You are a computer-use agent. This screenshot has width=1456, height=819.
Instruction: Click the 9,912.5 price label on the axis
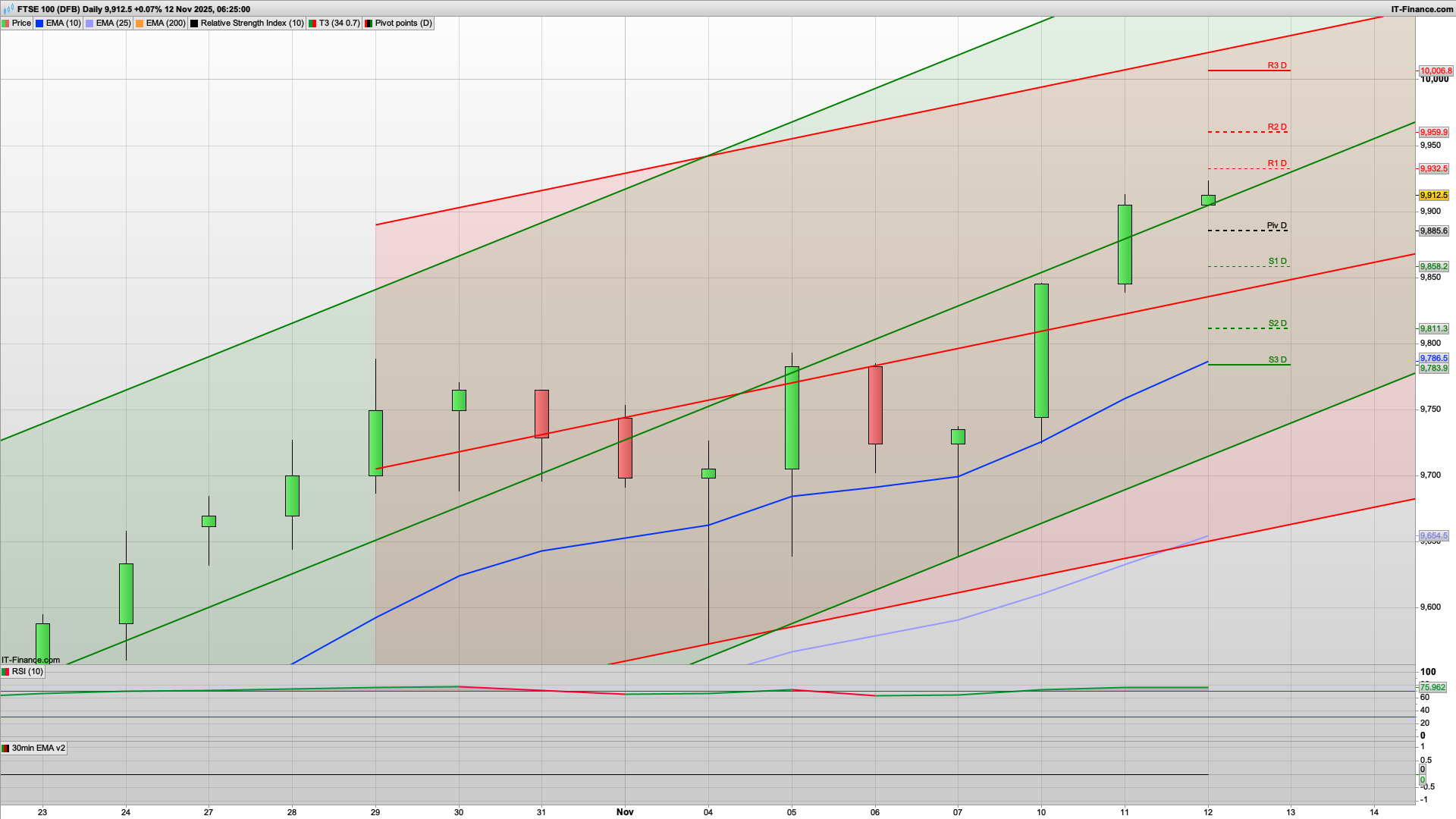1436,194
